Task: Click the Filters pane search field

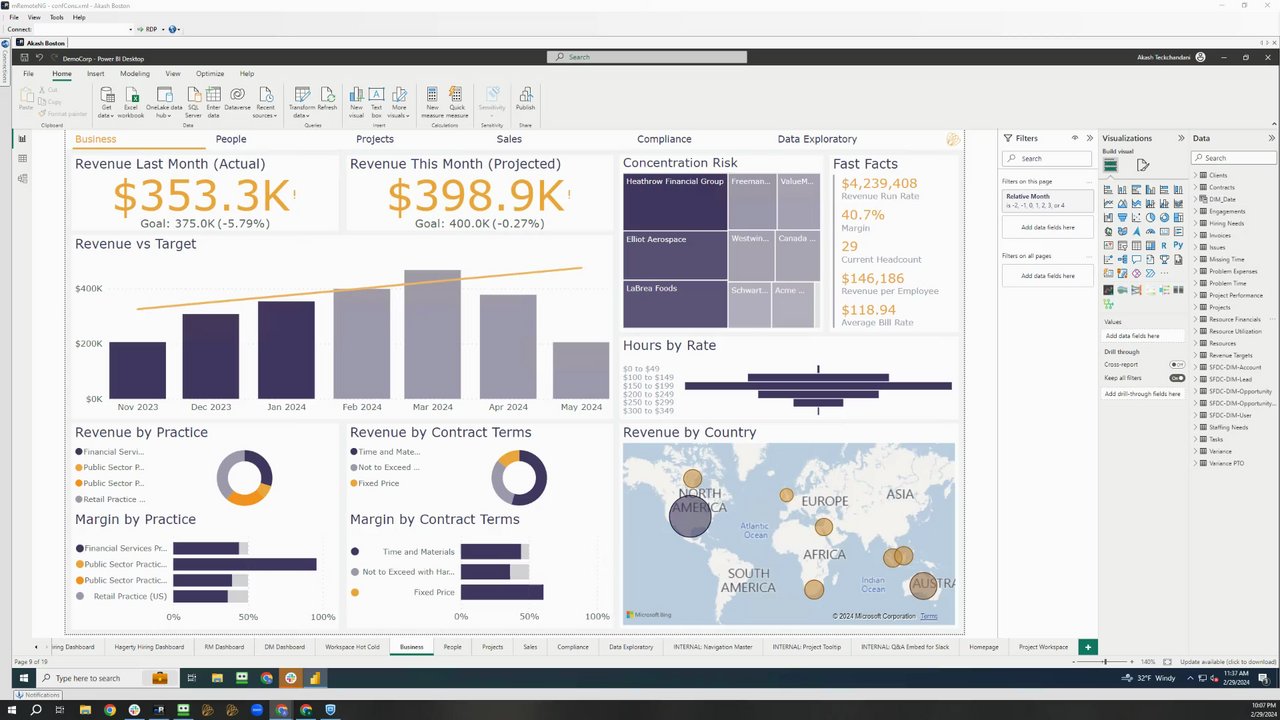Action: 1049,158
